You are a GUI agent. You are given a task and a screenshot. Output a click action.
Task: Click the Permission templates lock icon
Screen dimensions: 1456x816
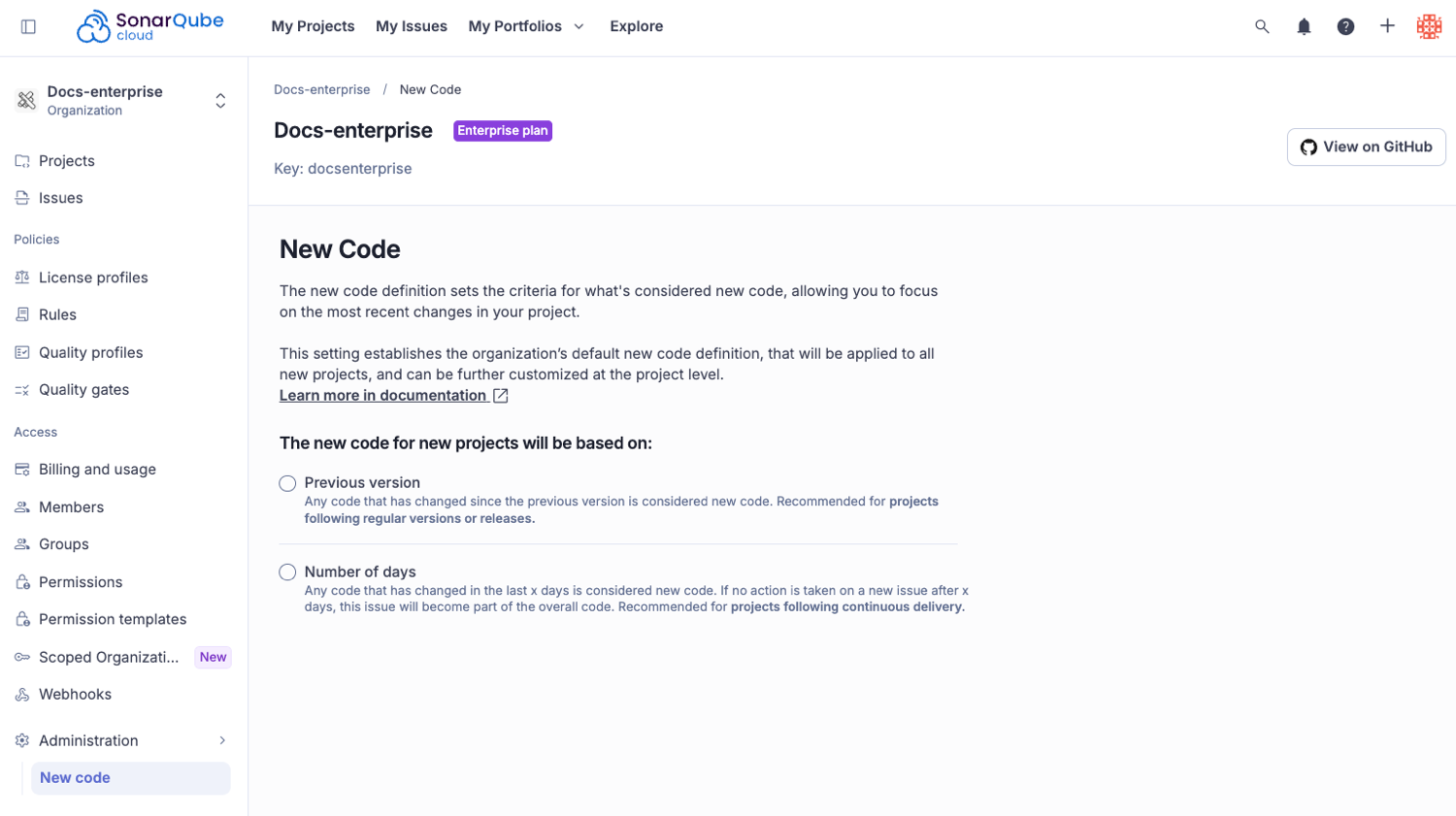tap(22, 619)
